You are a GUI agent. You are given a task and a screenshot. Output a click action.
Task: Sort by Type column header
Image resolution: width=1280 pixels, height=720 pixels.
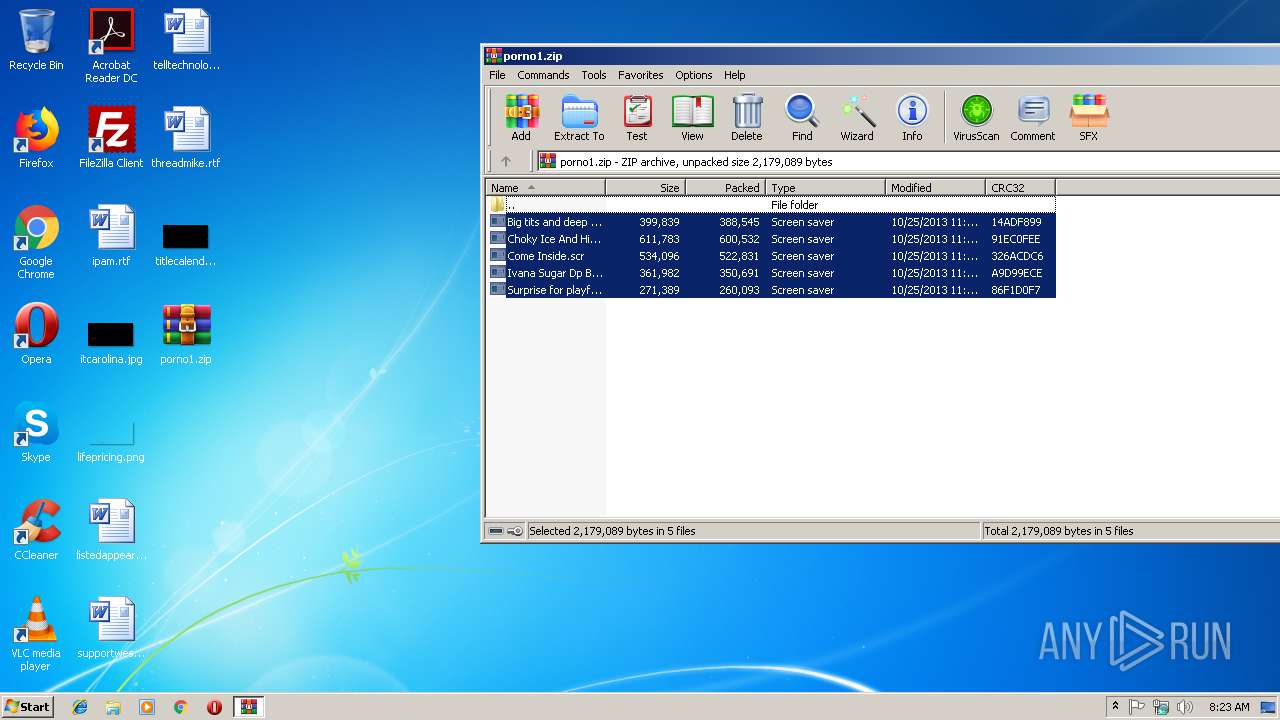pyautogui.click(x=826, y=188)
